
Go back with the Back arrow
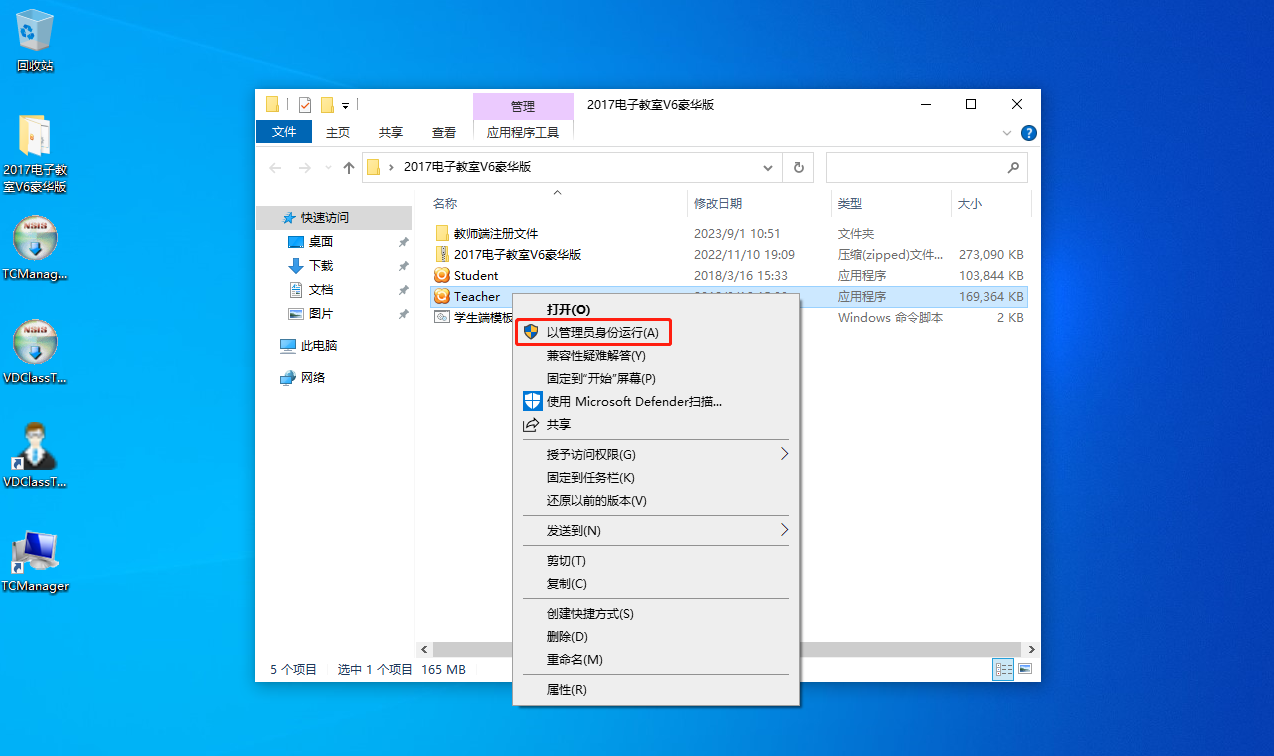(276, 168)
